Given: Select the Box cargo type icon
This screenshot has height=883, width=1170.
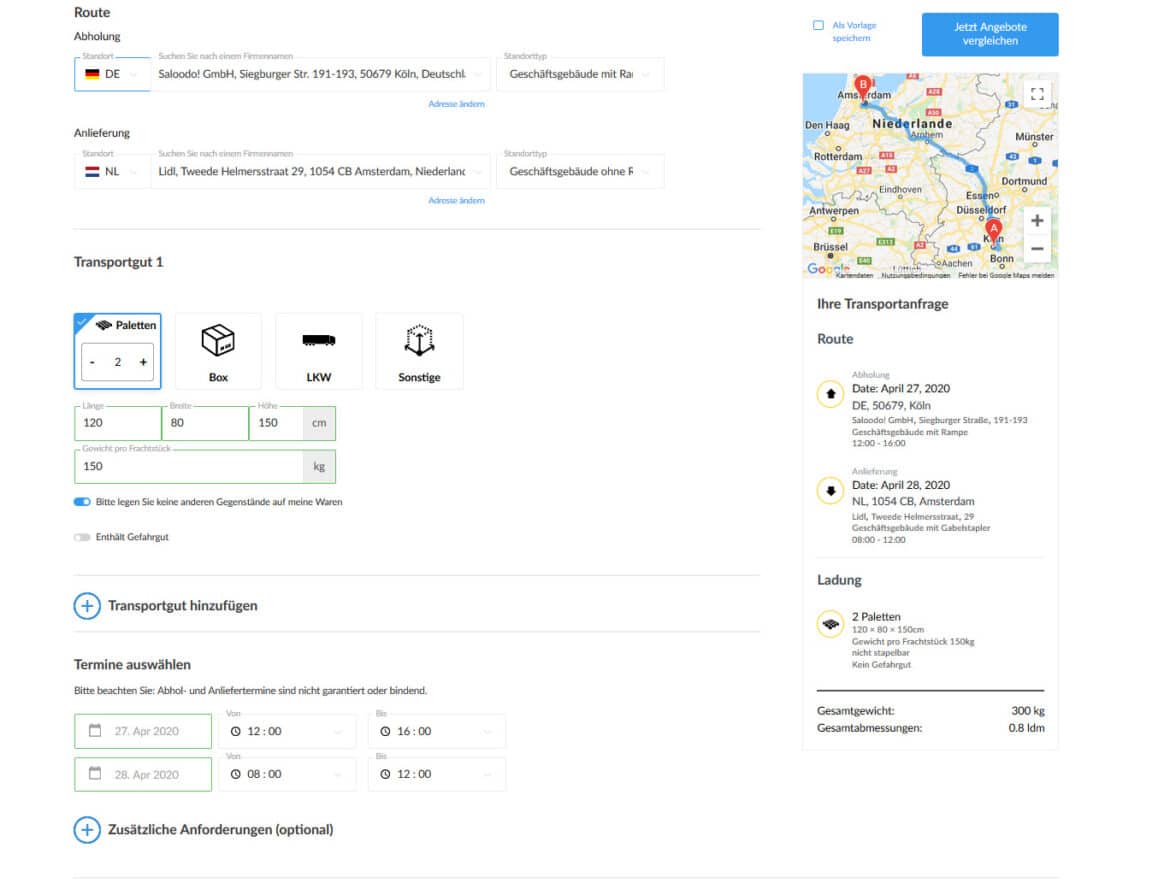Looking at the screenshot, I should (x=218, y=350).
